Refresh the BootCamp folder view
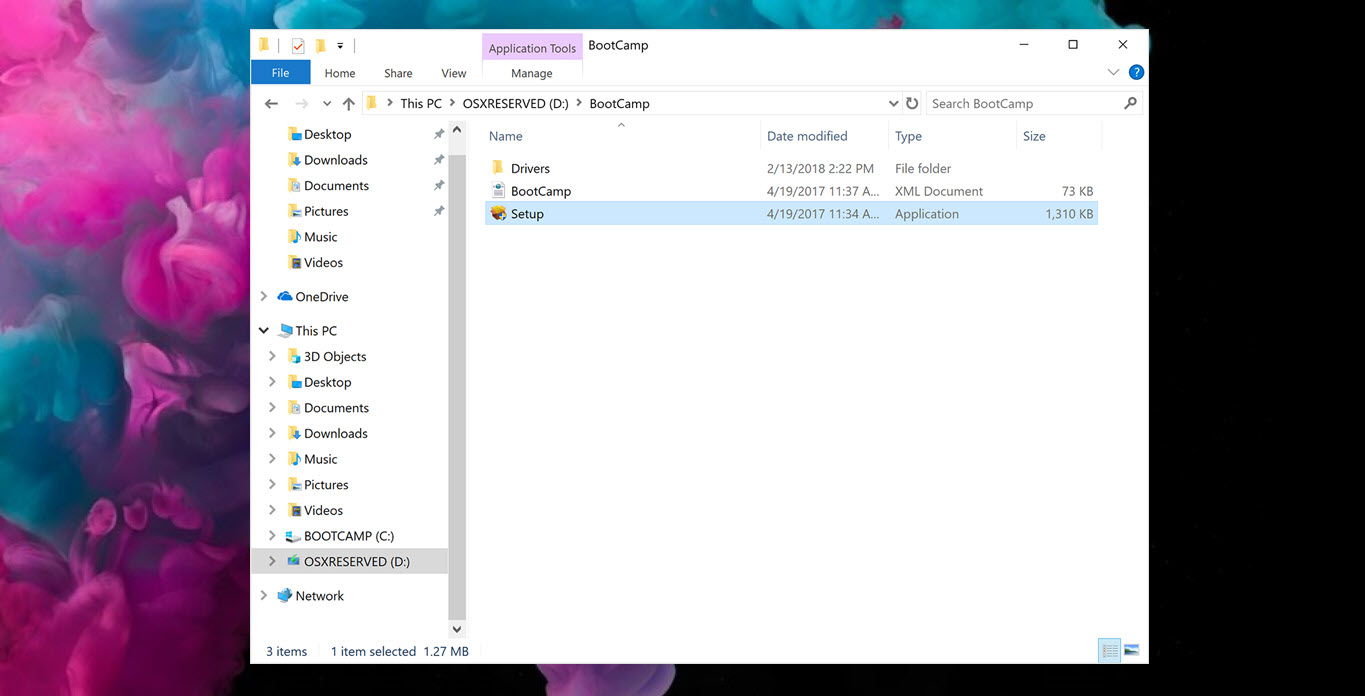This screenshot has height=696, width=1365. tap(912, 104)
